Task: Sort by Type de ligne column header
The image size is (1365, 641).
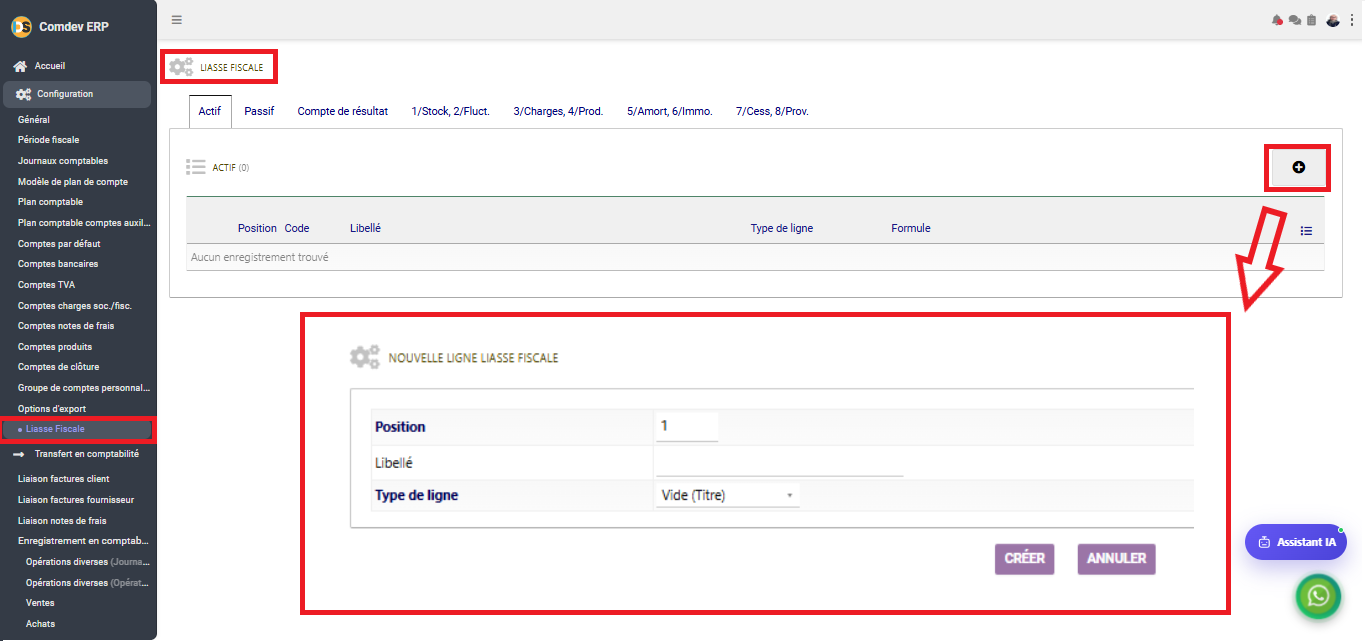Action: 782,228
